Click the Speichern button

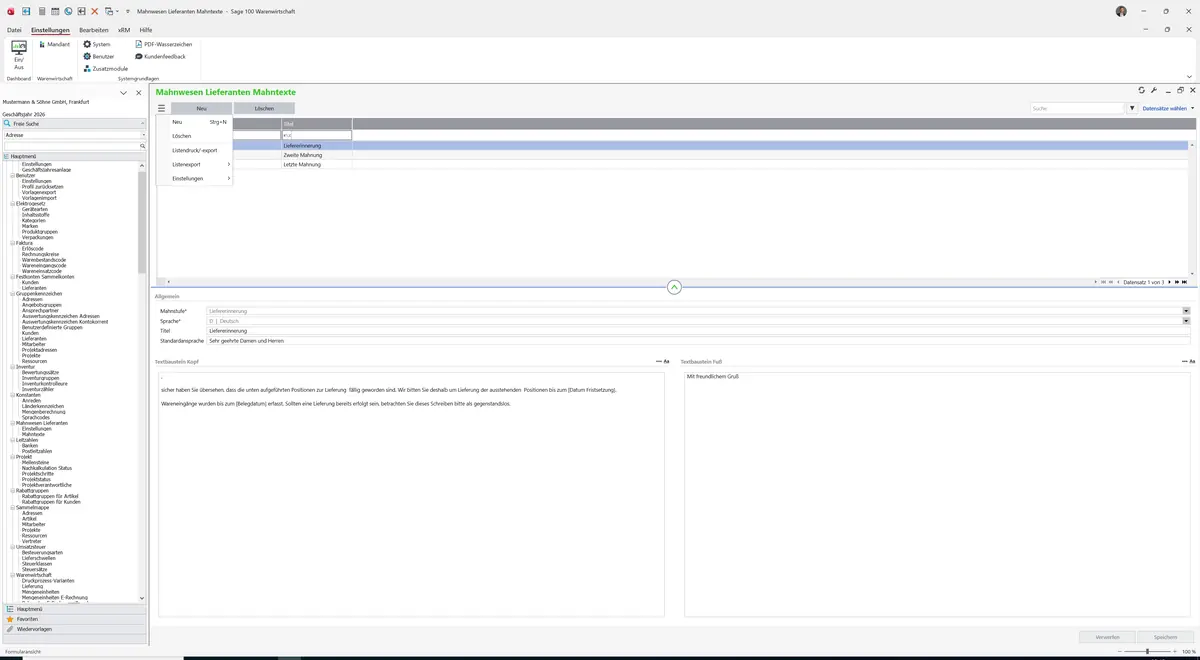coord(1166,636)
